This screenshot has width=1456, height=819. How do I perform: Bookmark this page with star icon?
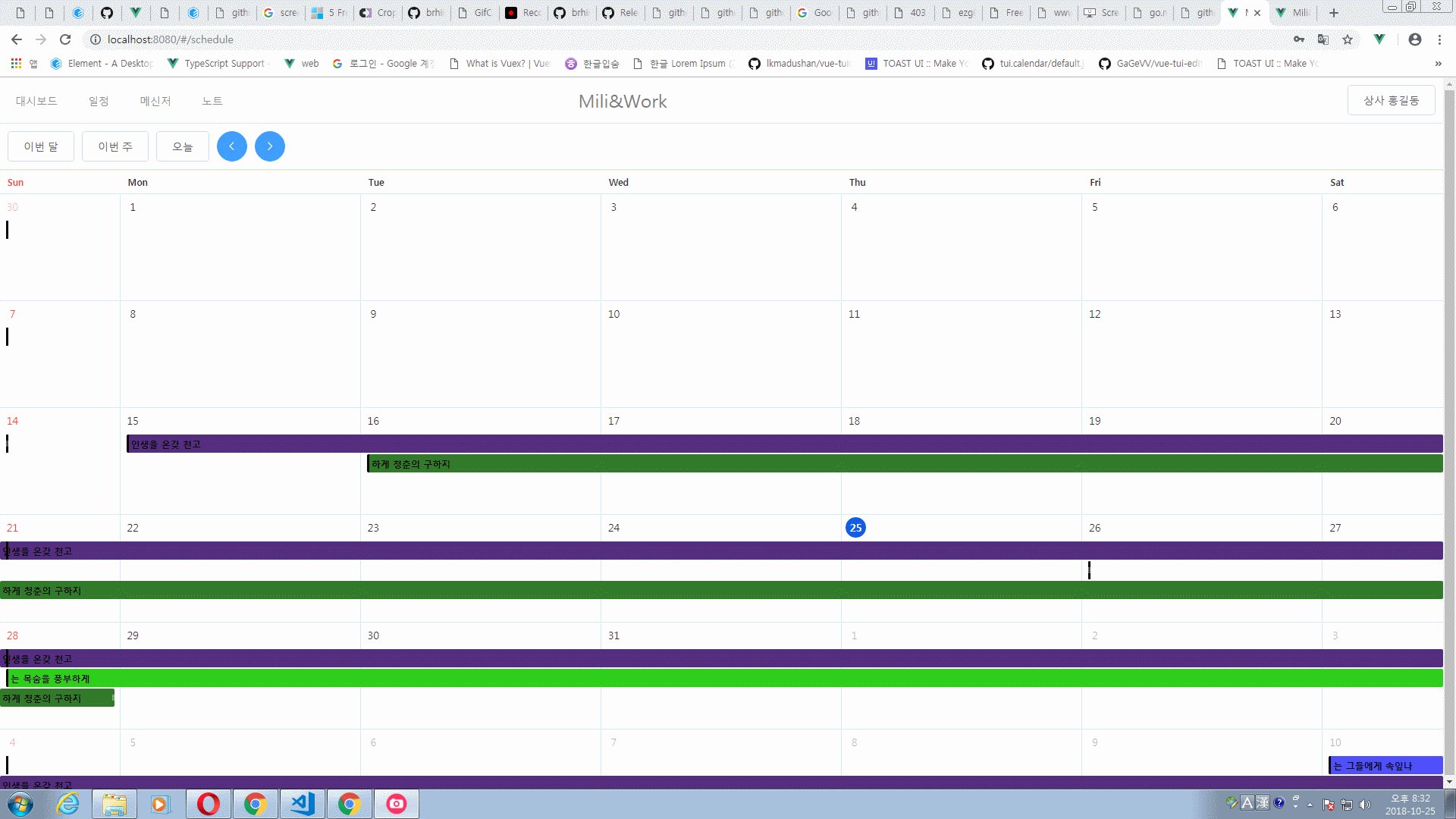1348,39
